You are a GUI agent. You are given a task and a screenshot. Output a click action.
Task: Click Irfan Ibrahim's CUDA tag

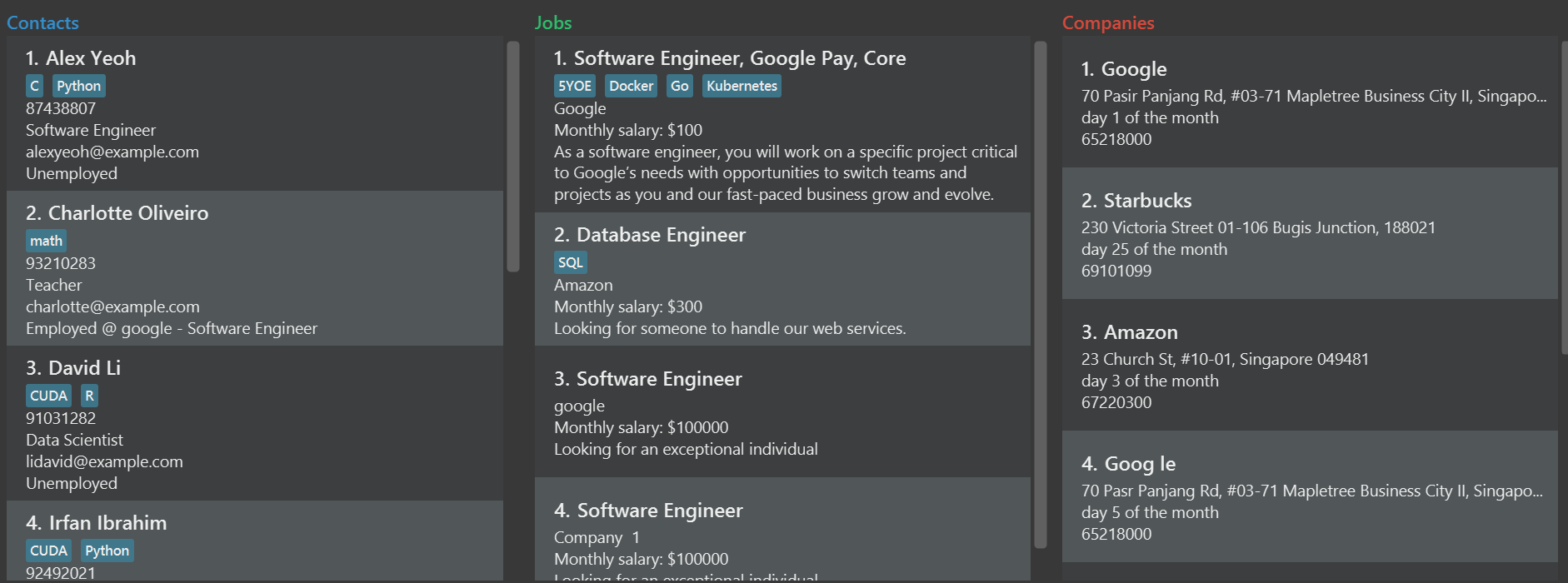[x=48, y=551]
